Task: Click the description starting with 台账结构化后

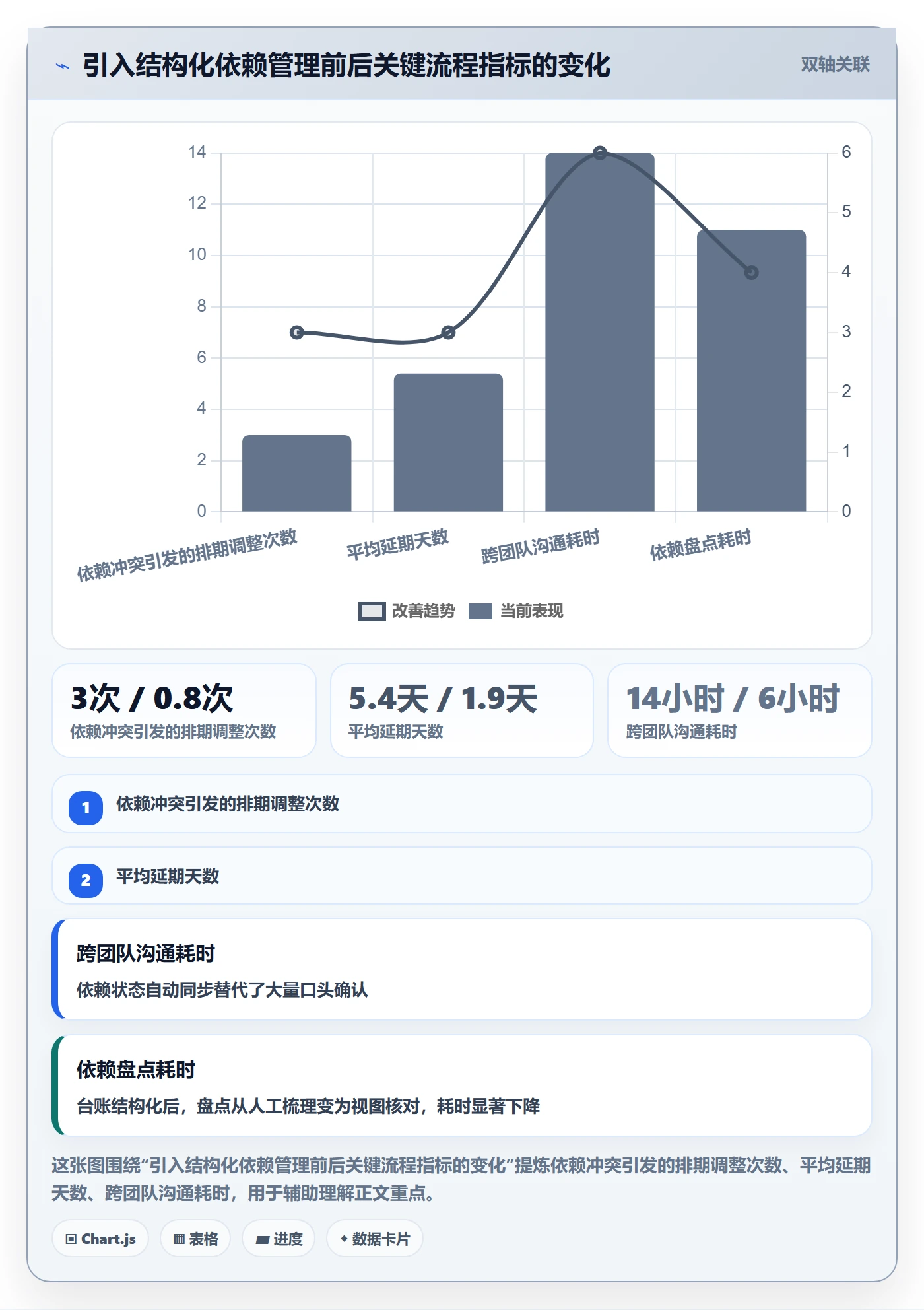Action: coord(308,1106)
